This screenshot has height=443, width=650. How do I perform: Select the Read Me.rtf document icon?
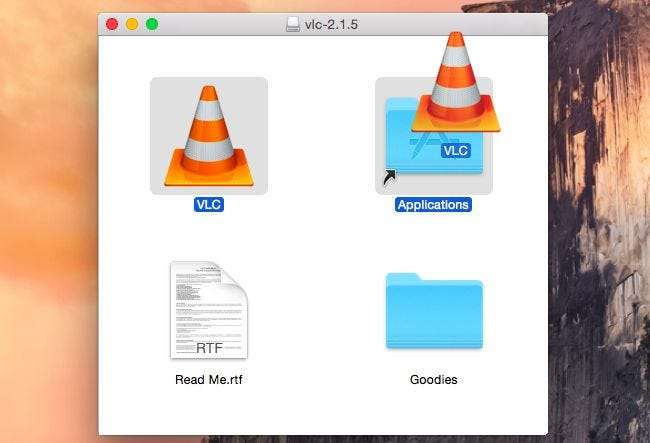tap(208, 310)
